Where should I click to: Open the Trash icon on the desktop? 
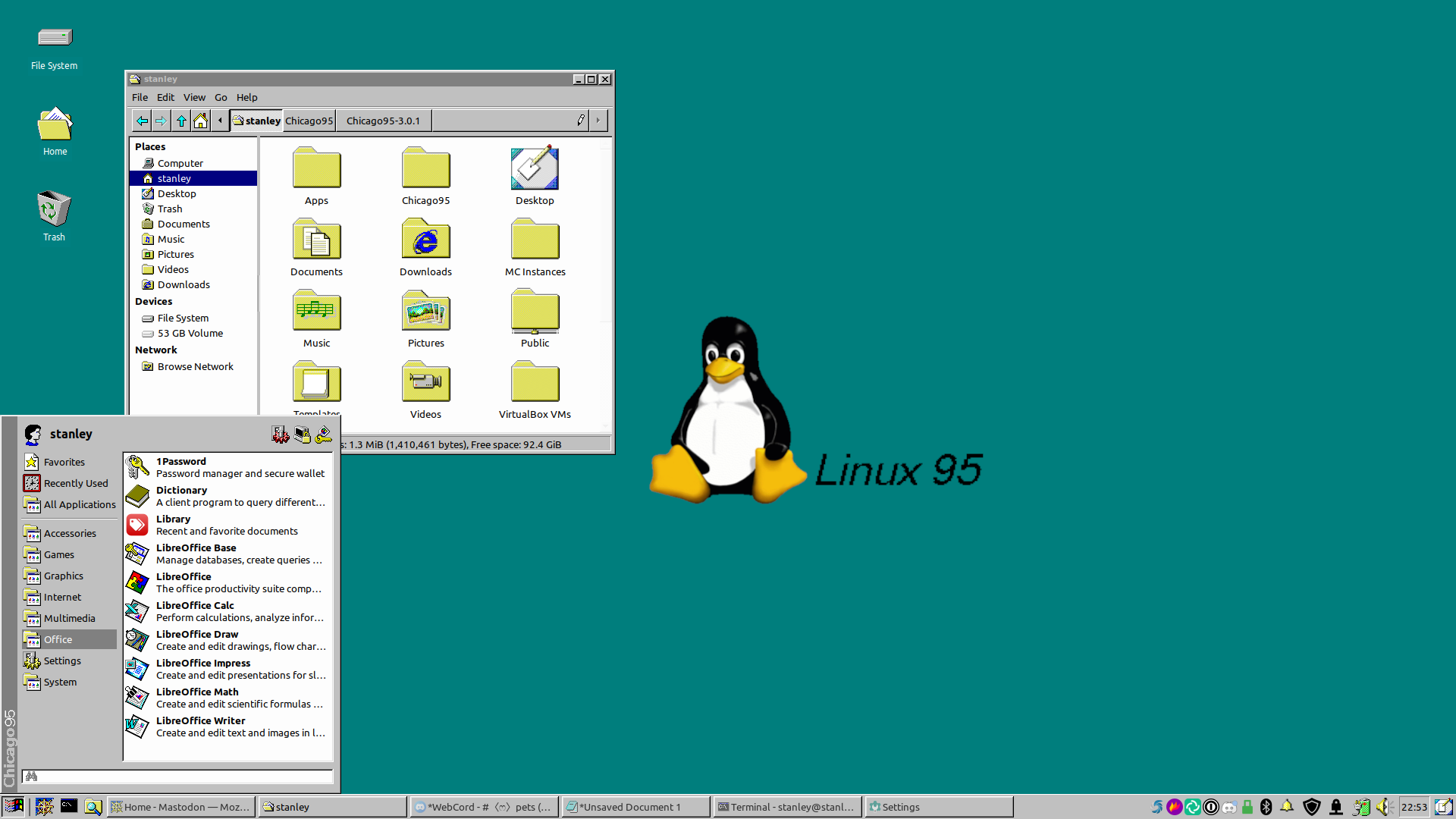54,215
